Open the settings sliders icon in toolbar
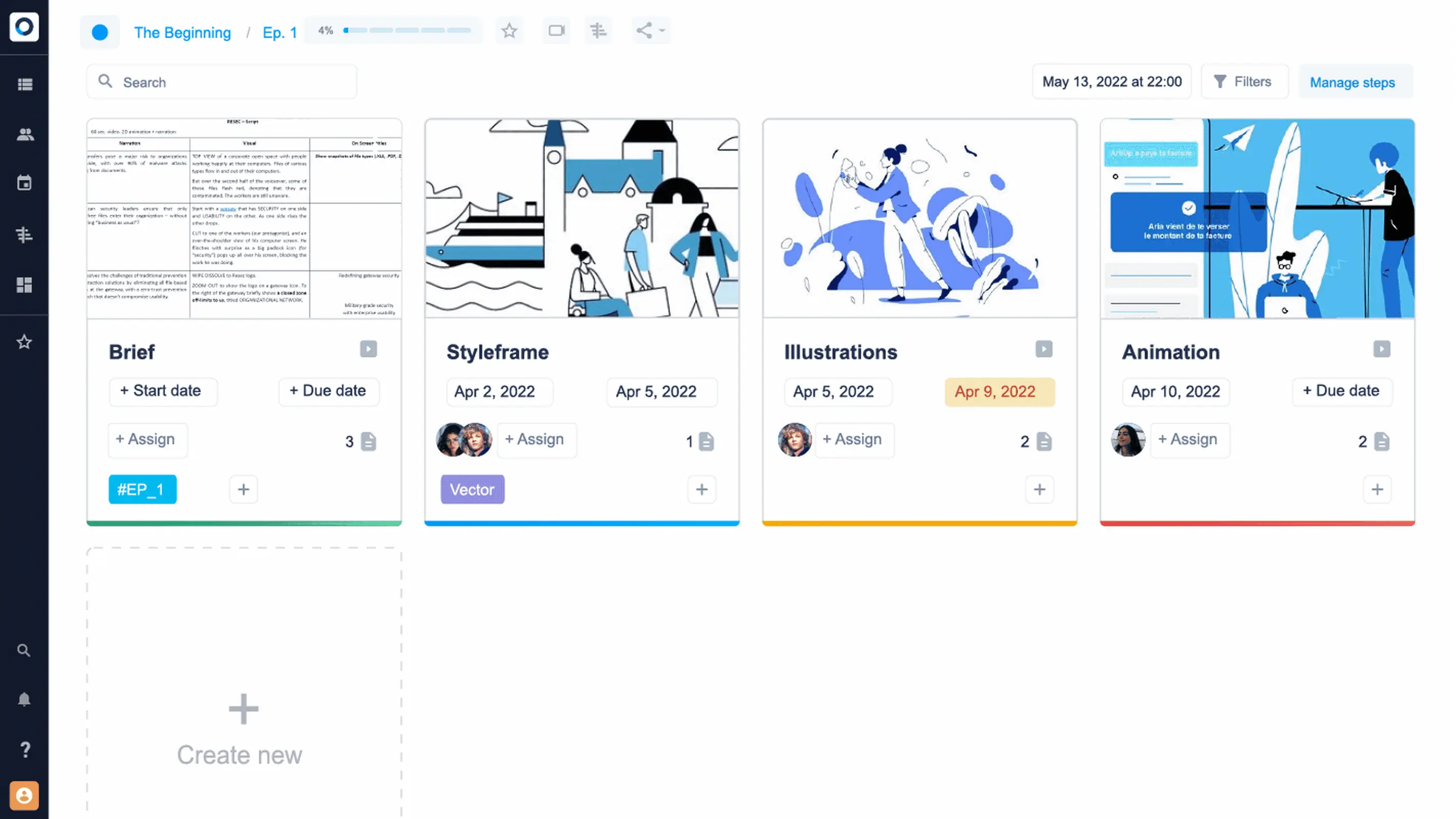 (599, 30)
